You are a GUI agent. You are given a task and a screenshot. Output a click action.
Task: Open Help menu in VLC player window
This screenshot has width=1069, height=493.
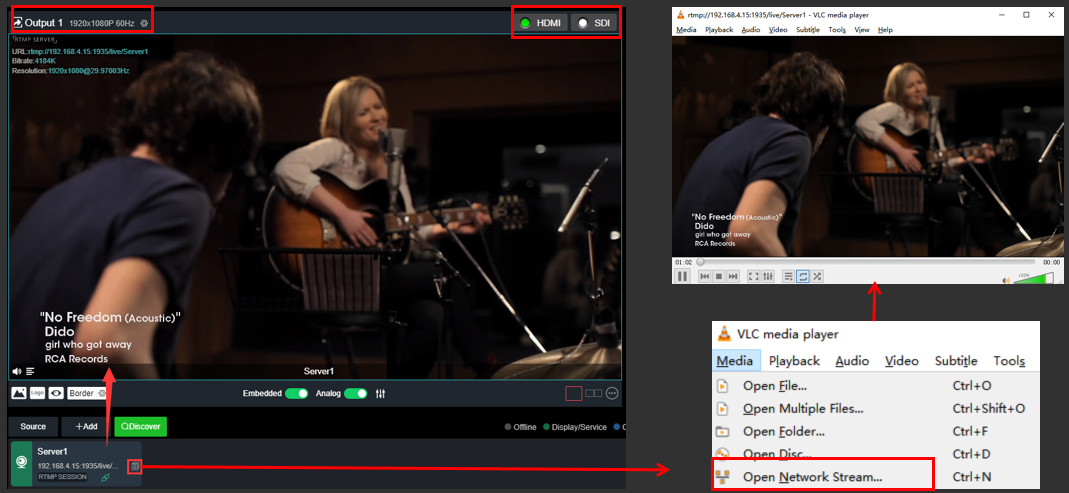pos(885,30)
